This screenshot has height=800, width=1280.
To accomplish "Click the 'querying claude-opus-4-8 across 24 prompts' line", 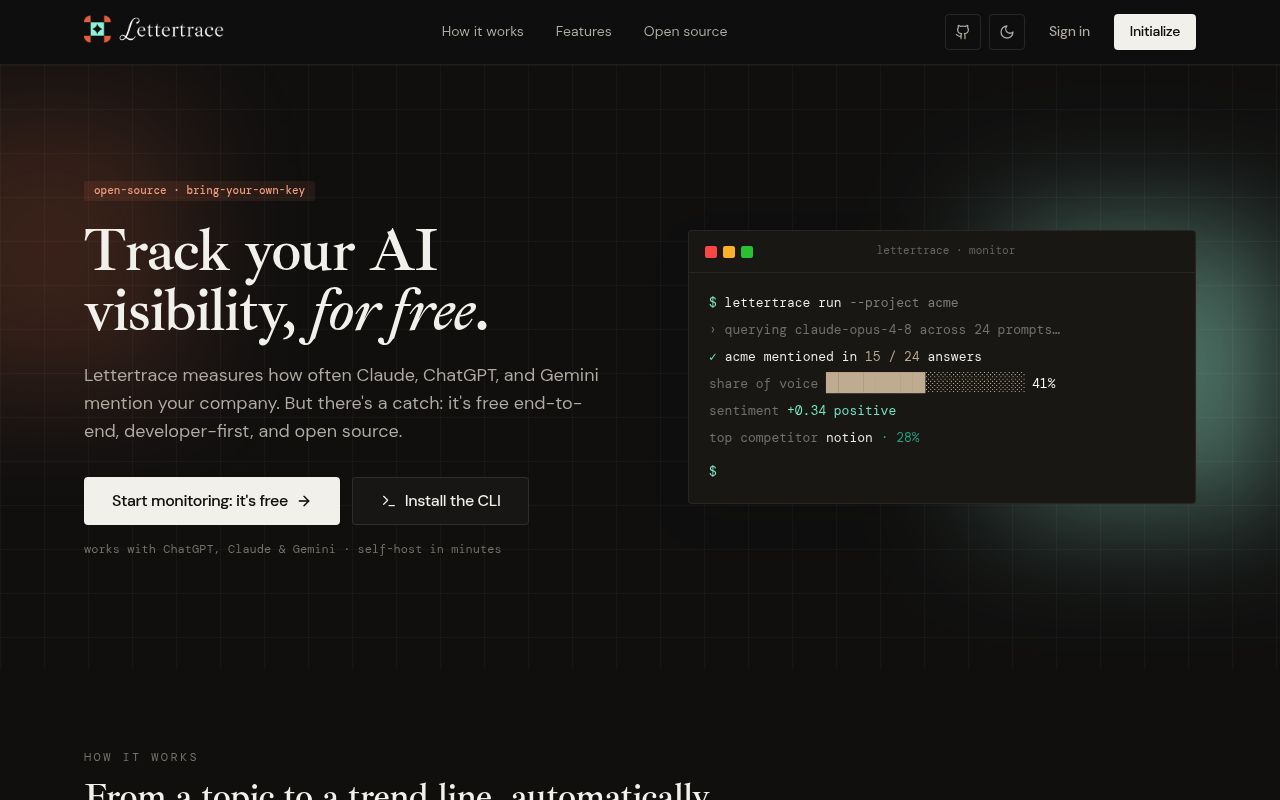I will [x=884, y=329].
